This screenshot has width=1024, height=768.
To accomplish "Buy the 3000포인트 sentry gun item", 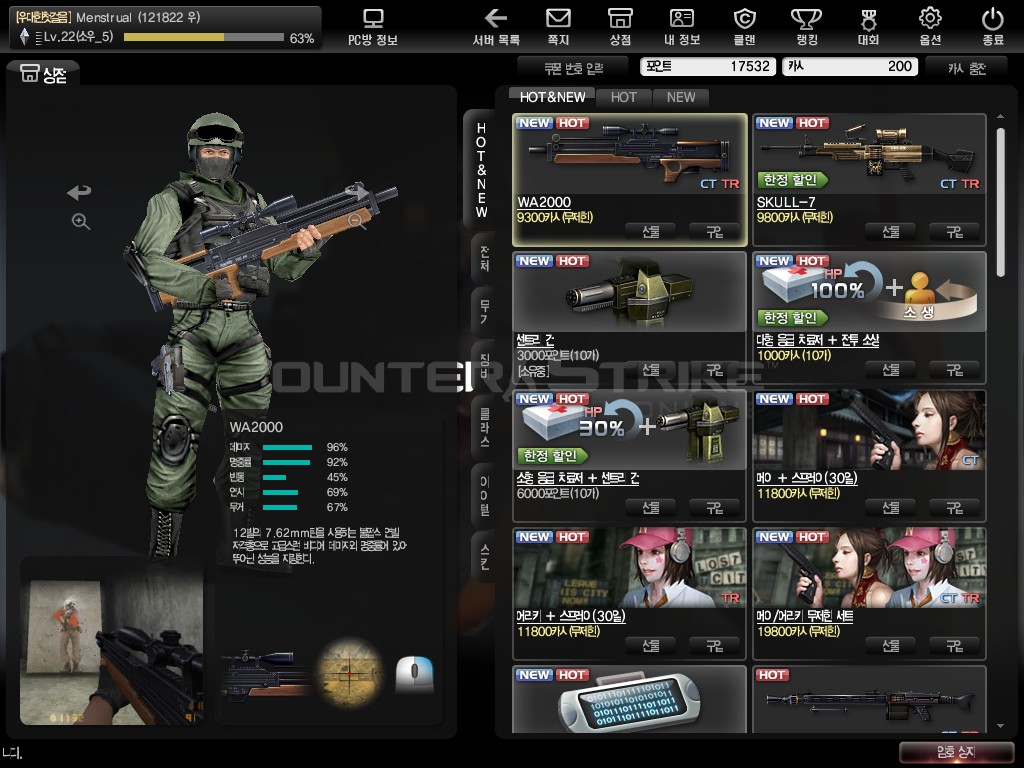I will (714, 370).
